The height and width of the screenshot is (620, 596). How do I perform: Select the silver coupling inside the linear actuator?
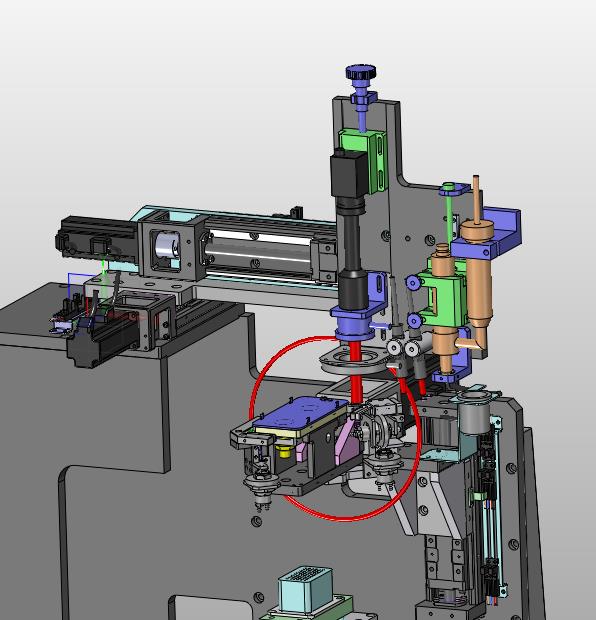tap(167, 246)
